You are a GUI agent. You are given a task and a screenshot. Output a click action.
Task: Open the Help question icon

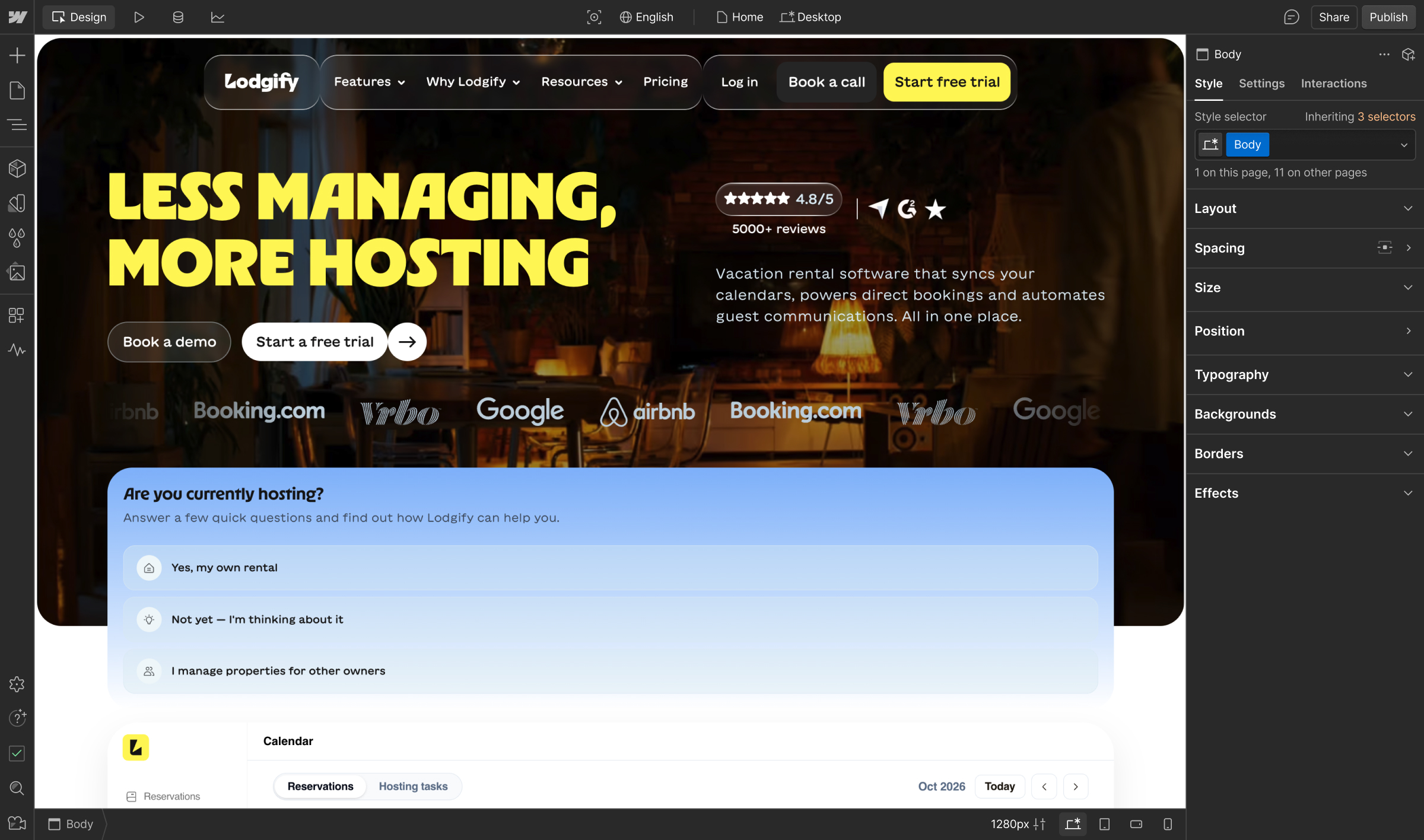pyautogui.click(x=17, y=718)
